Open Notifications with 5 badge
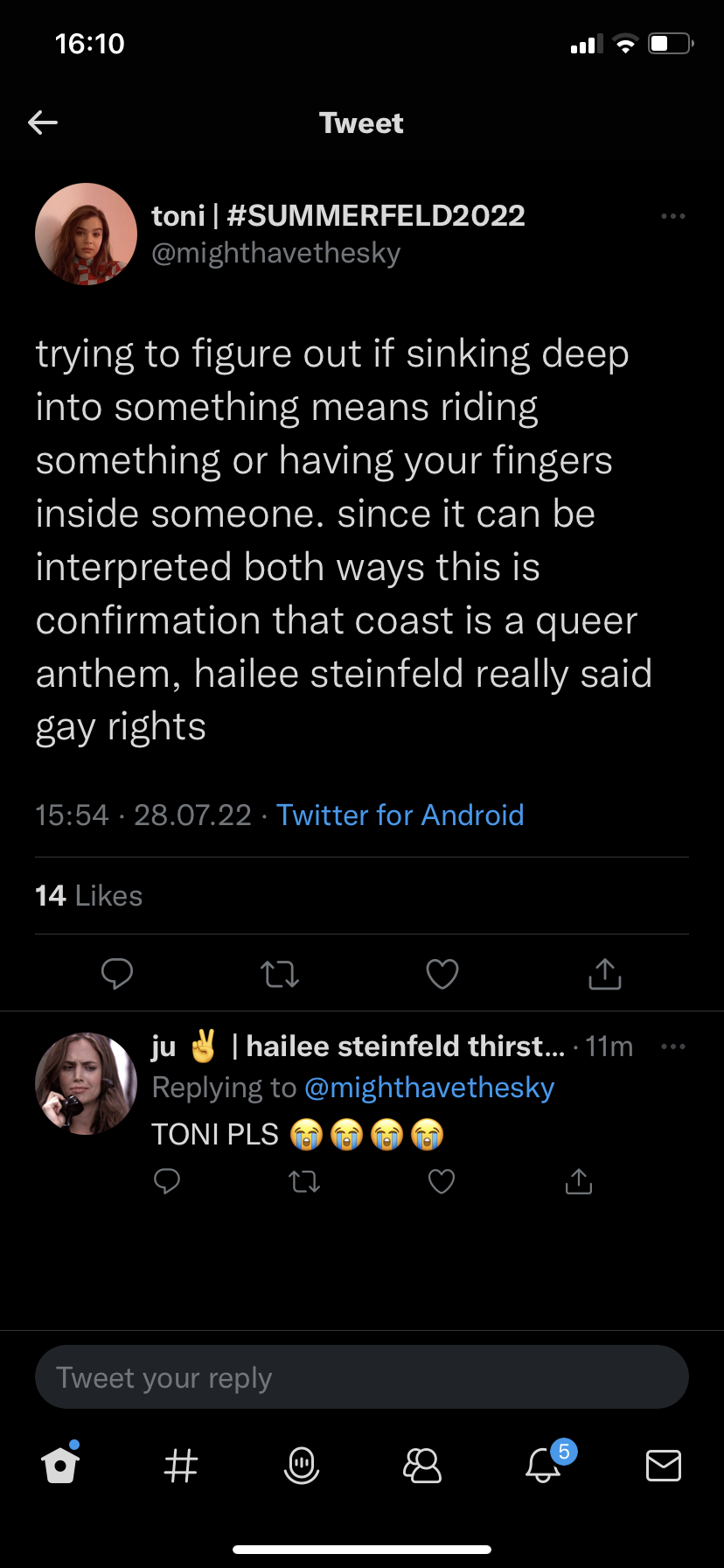This screenshot has height=1568, width=724. coord(544,1465)
